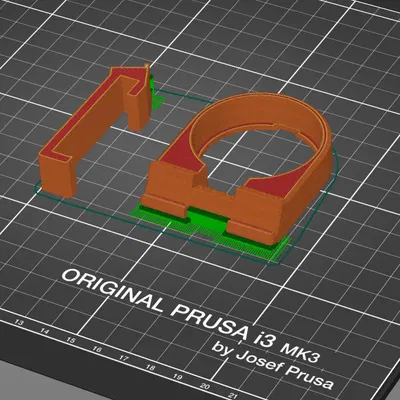
Task: Click the 'by Josef Prusa' bed text
Action: [x=273, y=367]
